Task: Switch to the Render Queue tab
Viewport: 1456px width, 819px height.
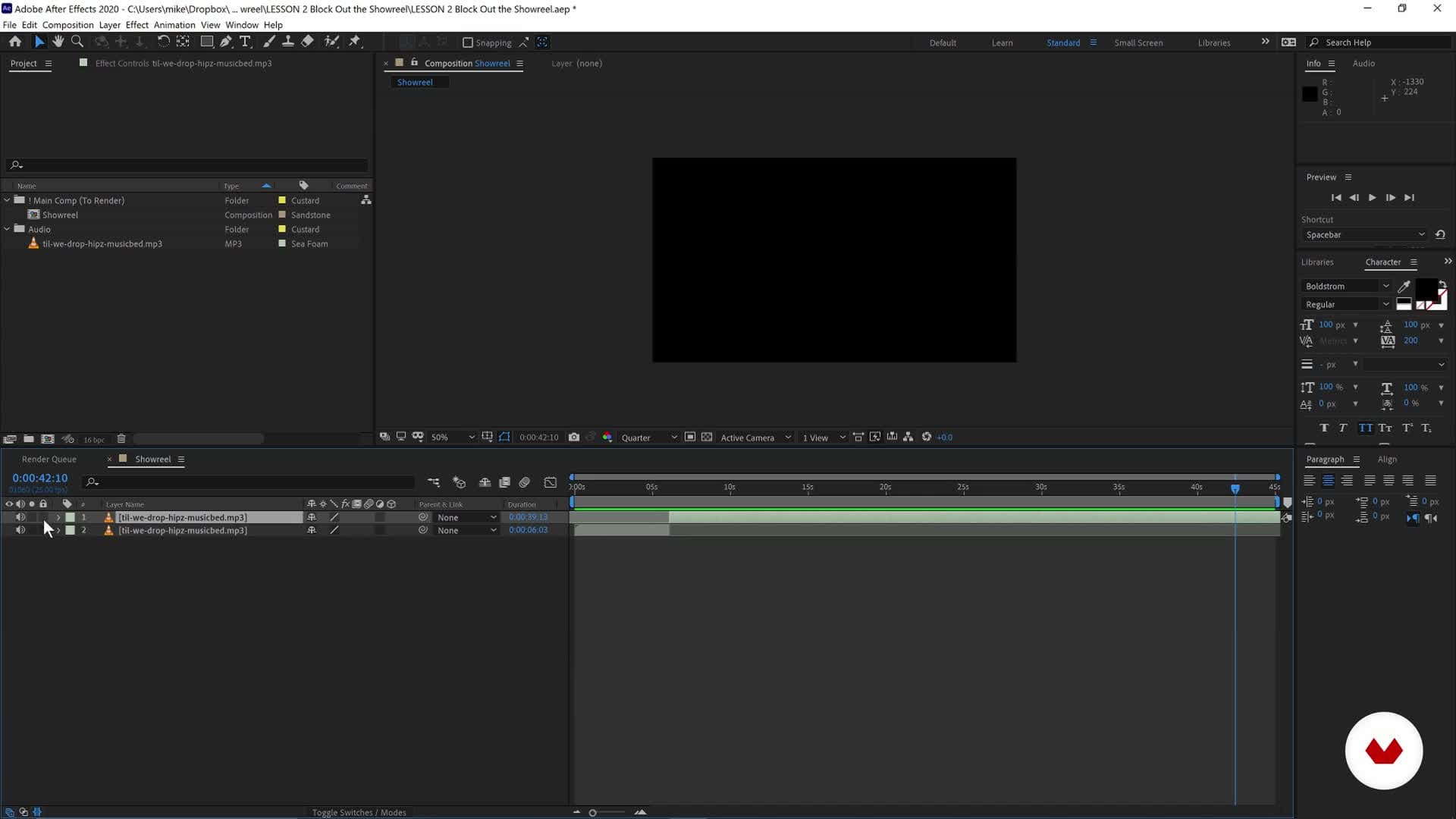Action: [x=49, y=460]
